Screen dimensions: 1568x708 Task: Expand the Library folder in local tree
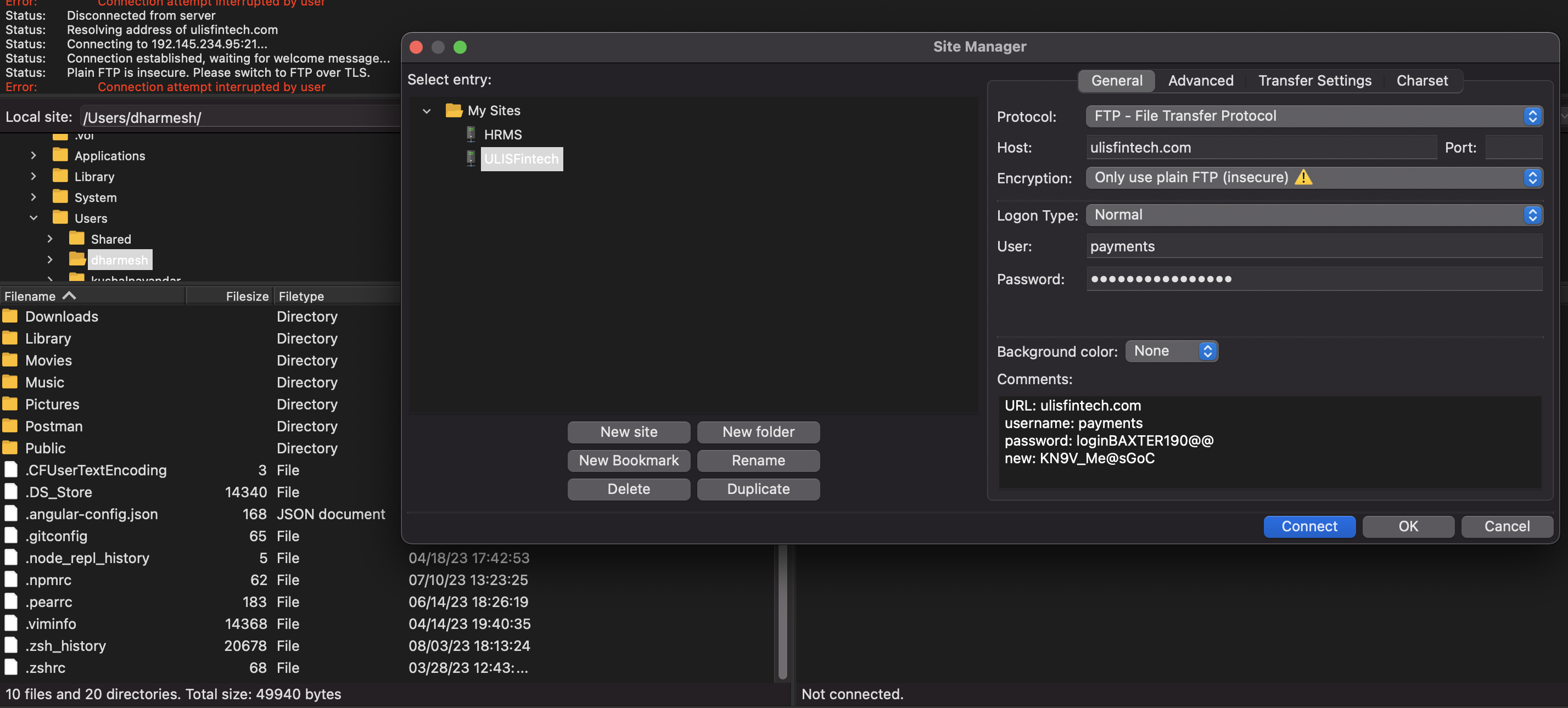(33, 176)
